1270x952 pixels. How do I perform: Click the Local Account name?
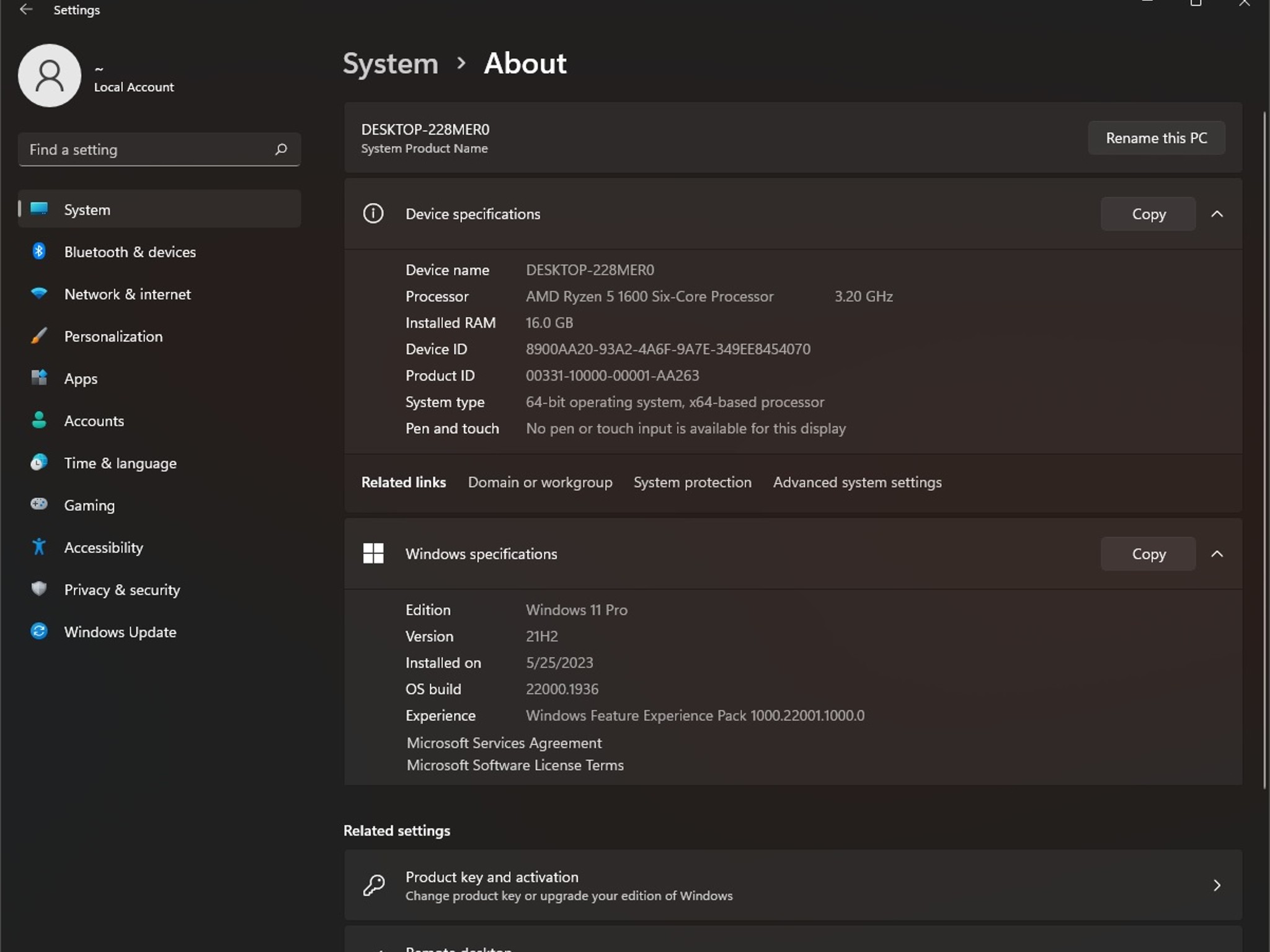click(x=134, y=87)
